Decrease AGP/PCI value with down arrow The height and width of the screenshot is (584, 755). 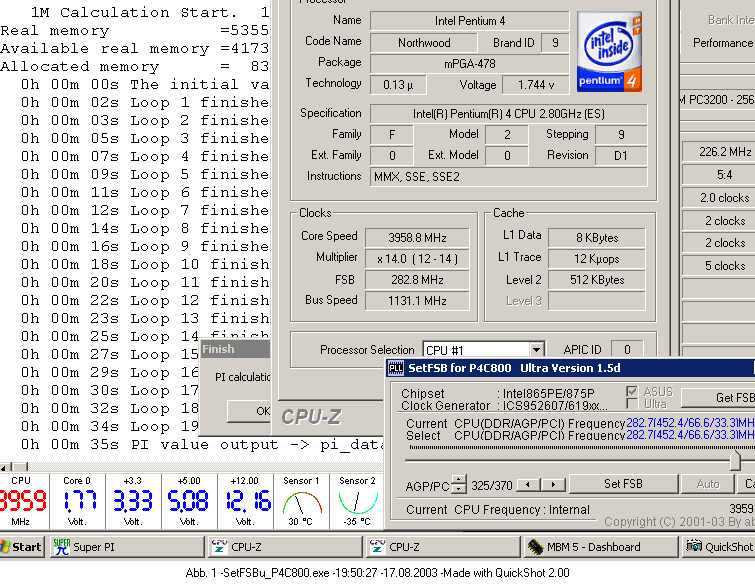(x=459, y=489)
